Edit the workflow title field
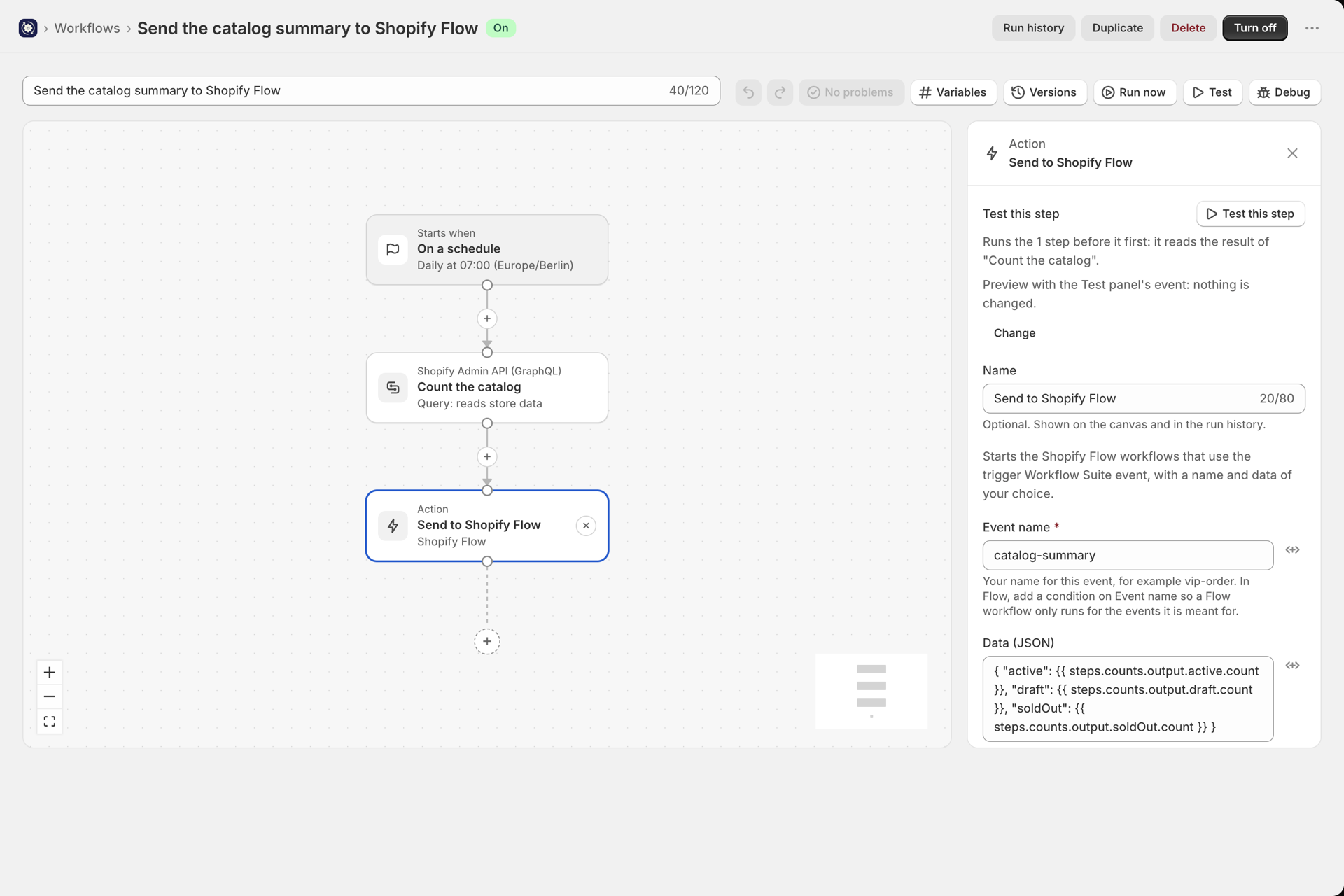Viewport: 1344px width, 896px height. click(371, 91)
